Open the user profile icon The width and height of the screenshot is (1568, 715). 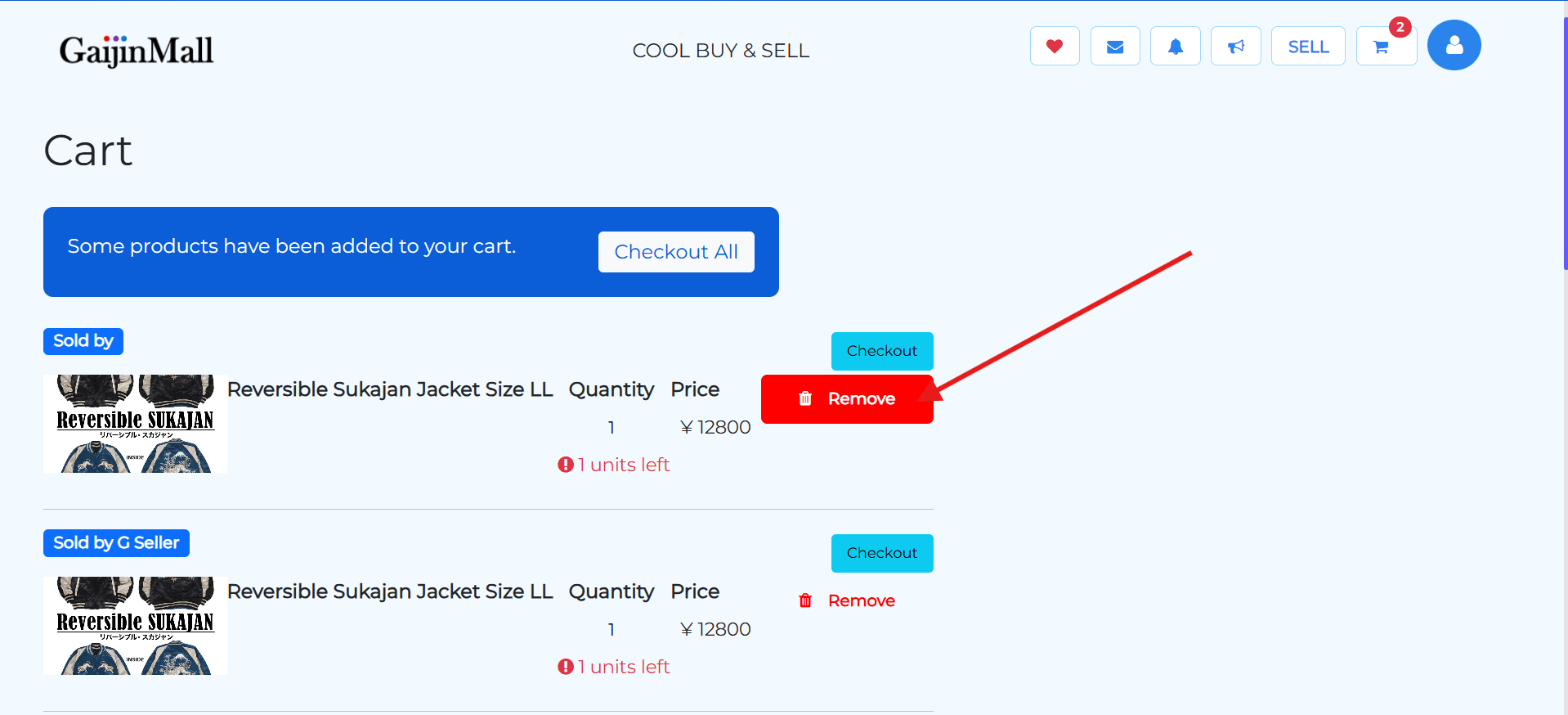click(x=1454, y=45)
